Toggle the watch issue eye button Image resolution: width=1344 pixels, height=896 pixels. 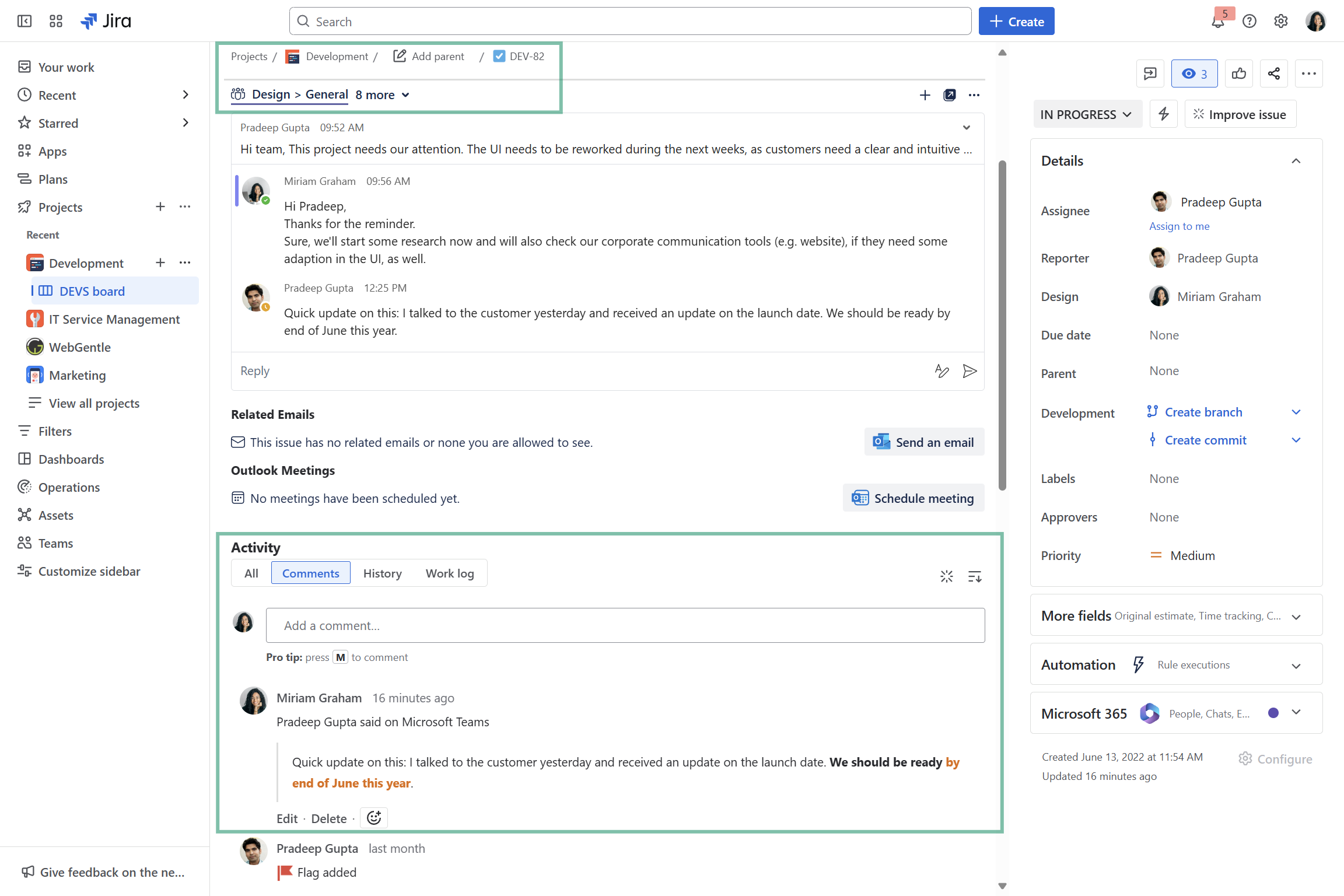click(x=1194, y=73)
